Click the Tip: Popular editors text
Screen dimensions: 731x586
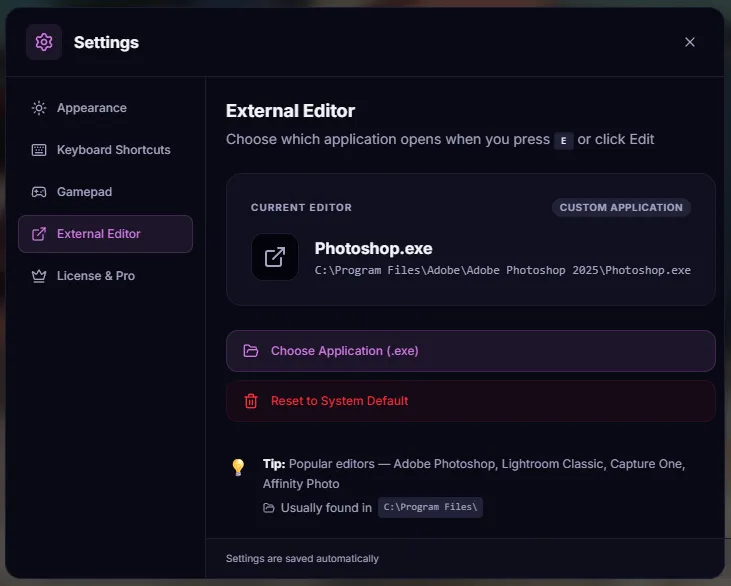pos(474,474)
